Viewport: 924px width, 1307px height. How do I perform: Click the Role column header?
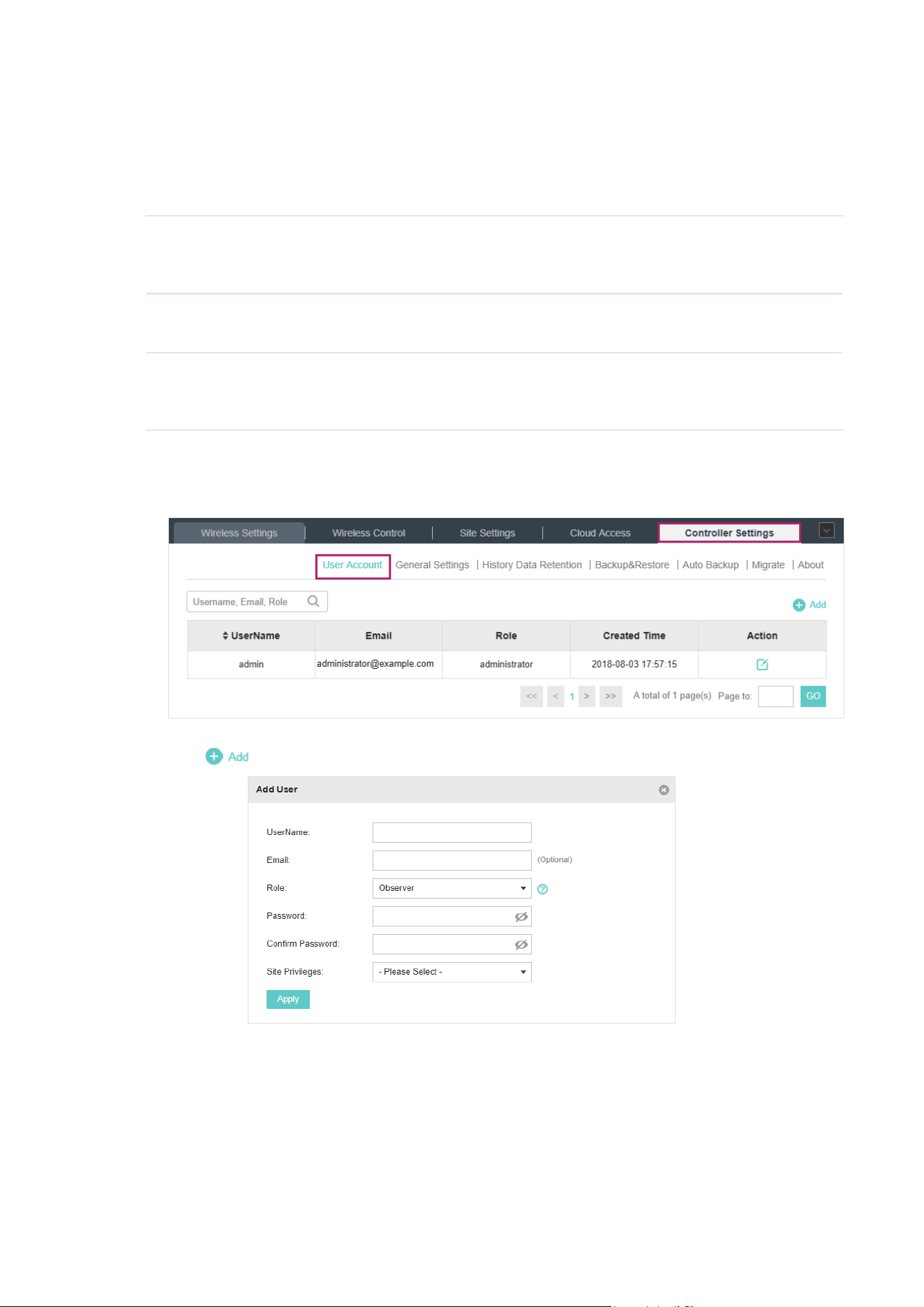click(x=506, y=635)
